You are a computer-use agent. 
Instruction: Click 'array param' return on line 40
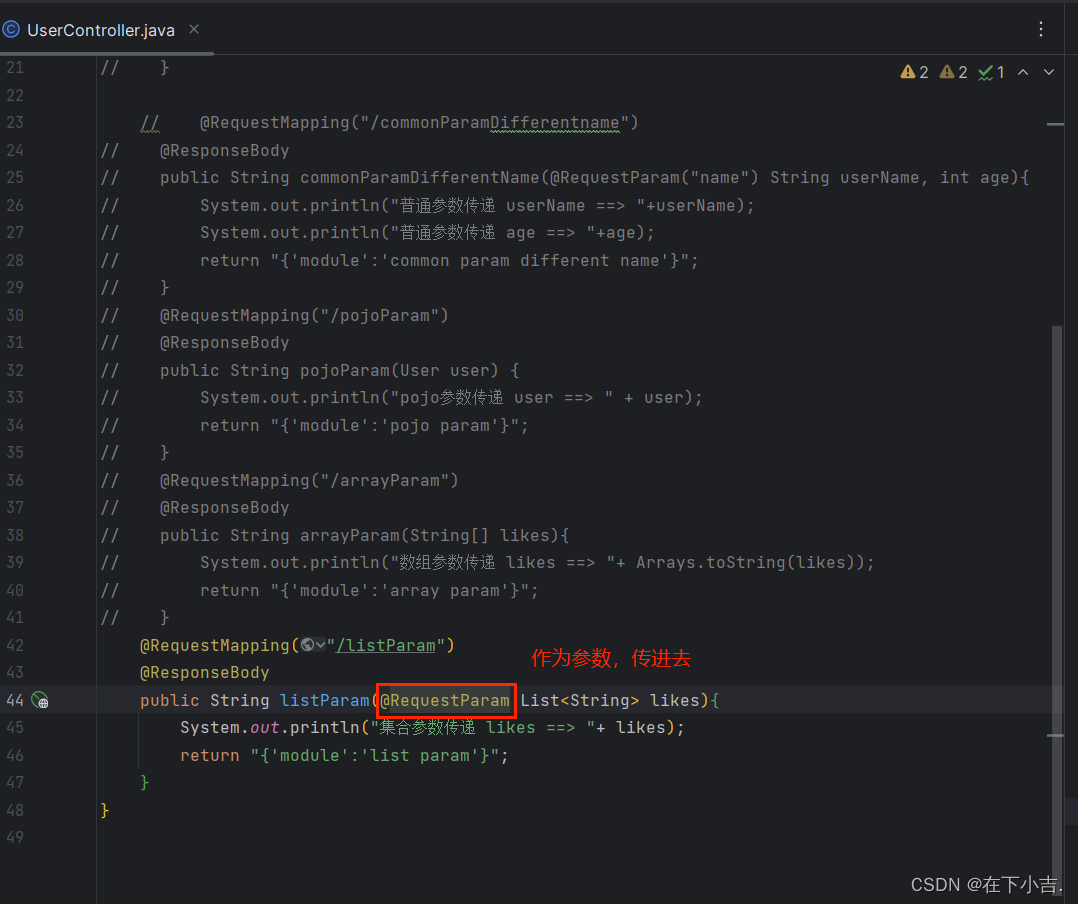pos(369,591)
